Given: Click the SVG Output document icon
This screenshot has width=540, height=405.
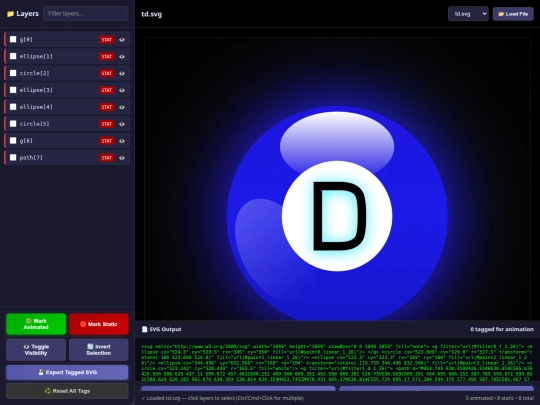Looking at the screenshot, I should 145,329.
